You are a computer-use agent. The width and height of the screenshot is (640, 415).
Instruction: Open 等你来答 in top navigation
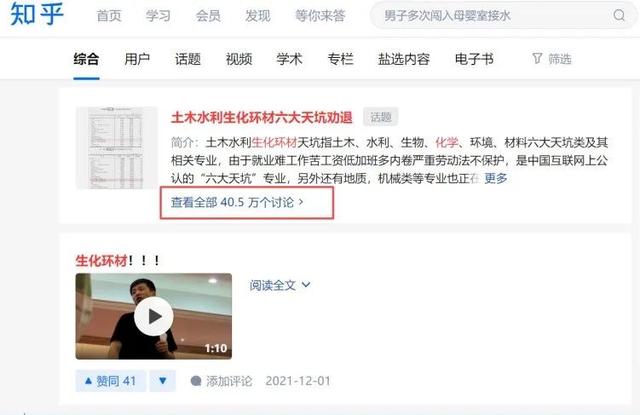tap(320, 16)
